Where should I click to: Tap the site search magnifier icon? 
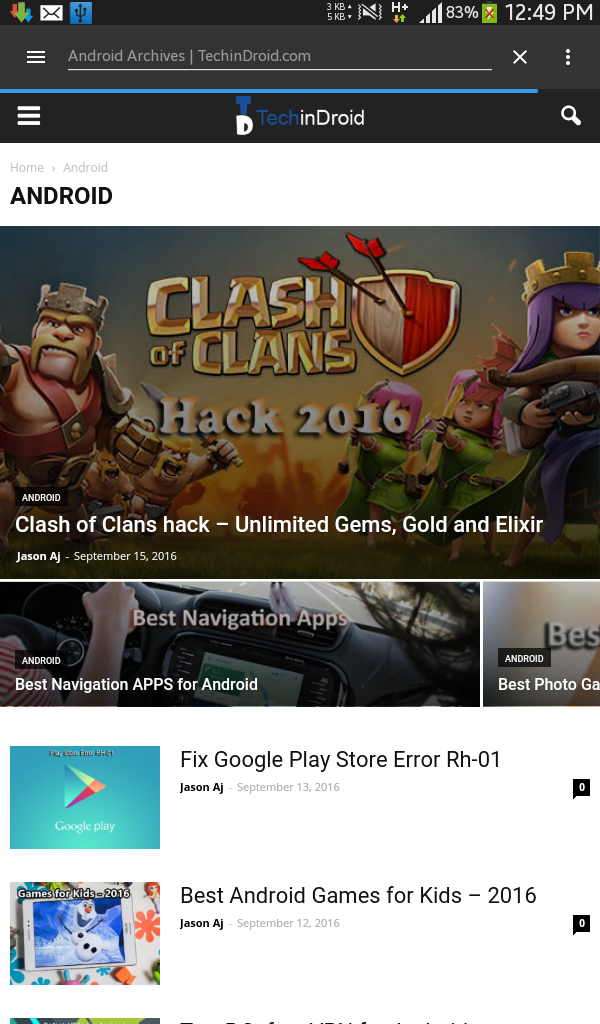pyautogui.click(x=571, y=116)
